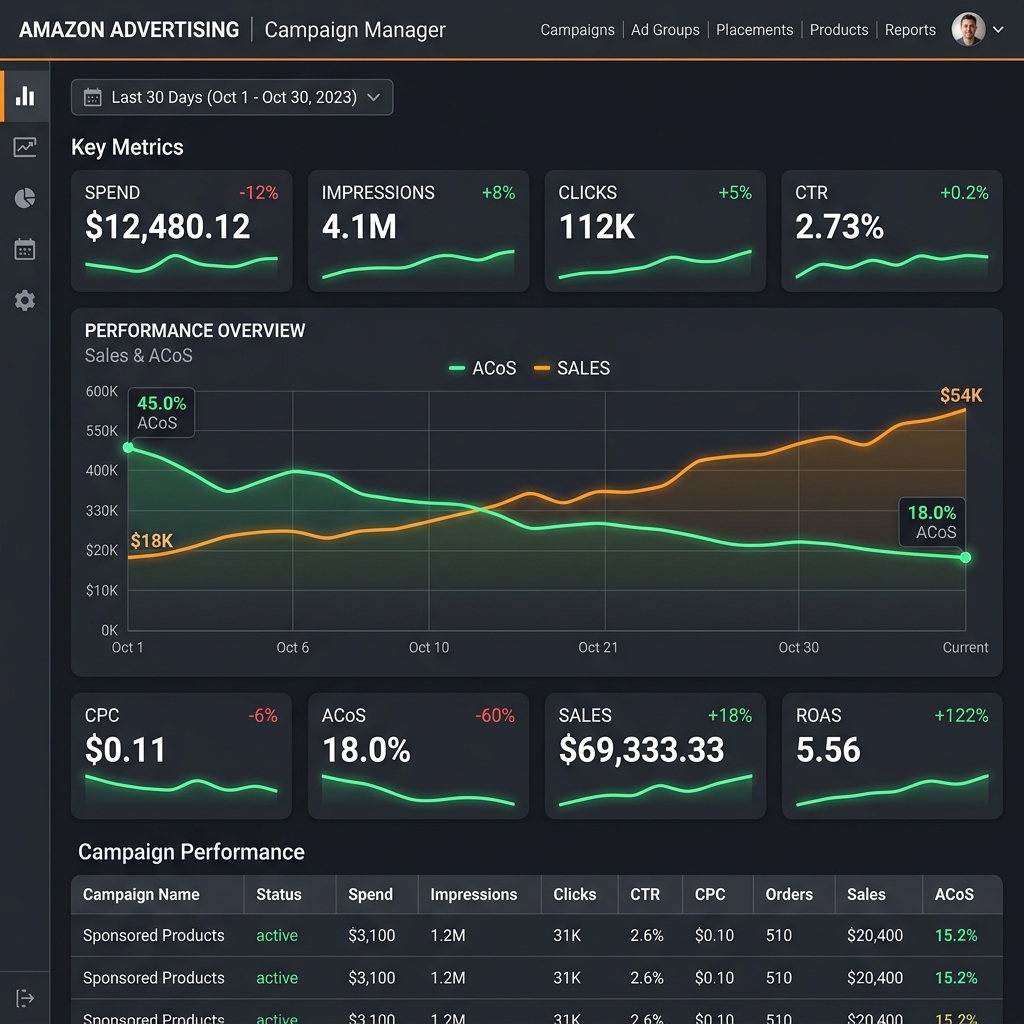Click the calendar icon in date picker

pos(93,97)
